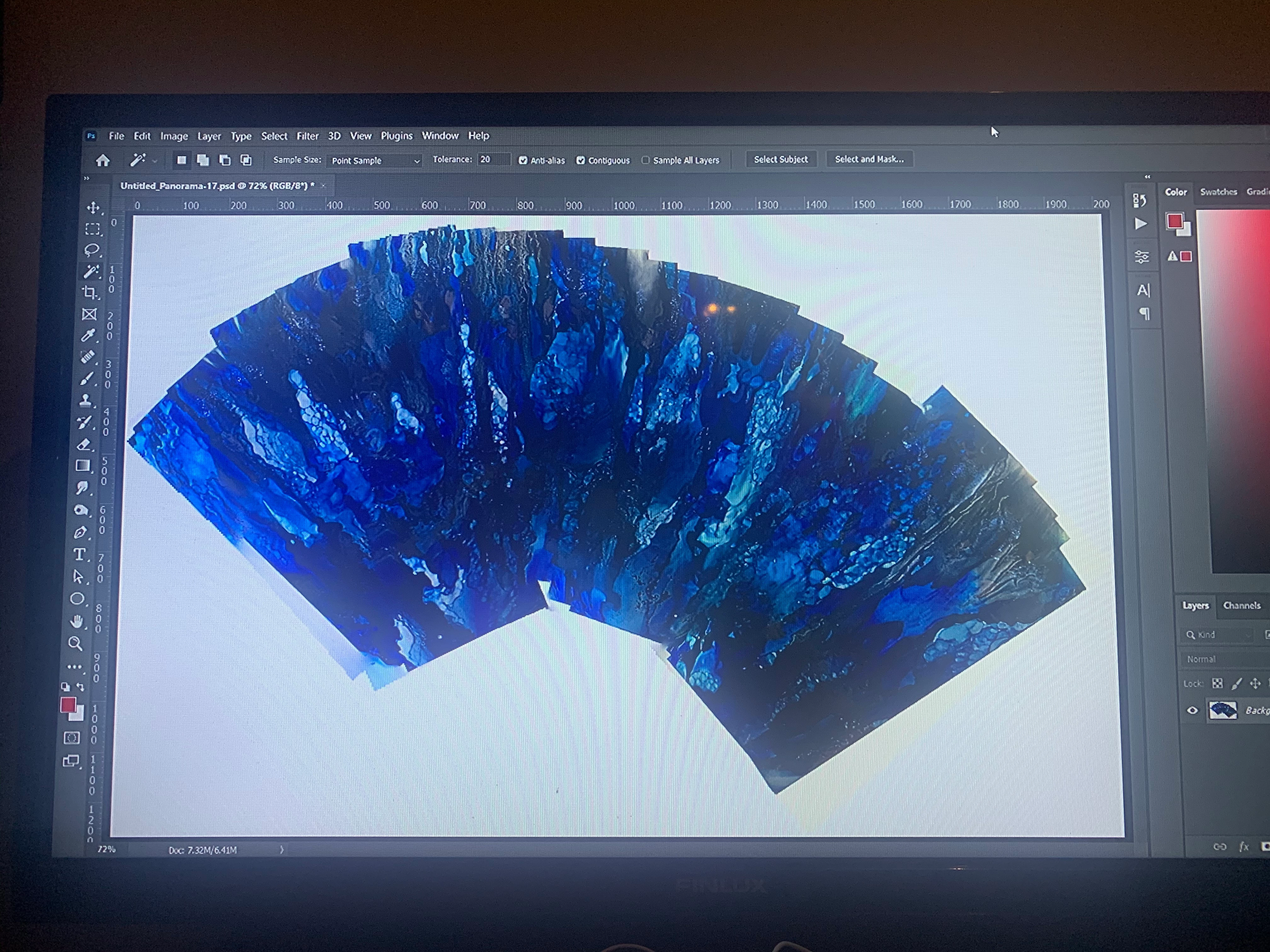Viewport: 1270px width, 952px height.
Task: Click the Select Subject button
Action: click(780, 160)
